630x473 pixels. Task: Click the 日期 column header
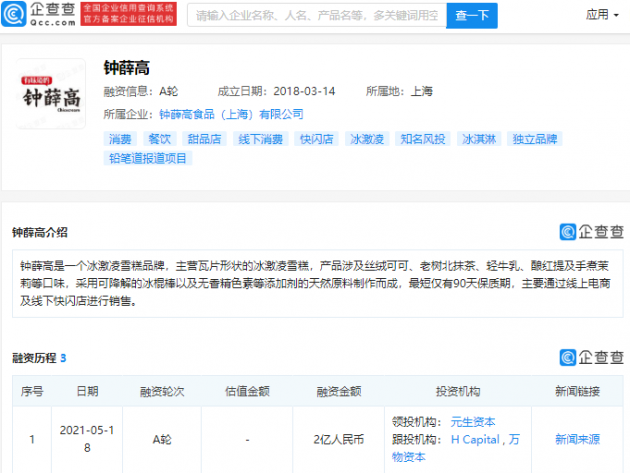point(87,391)
